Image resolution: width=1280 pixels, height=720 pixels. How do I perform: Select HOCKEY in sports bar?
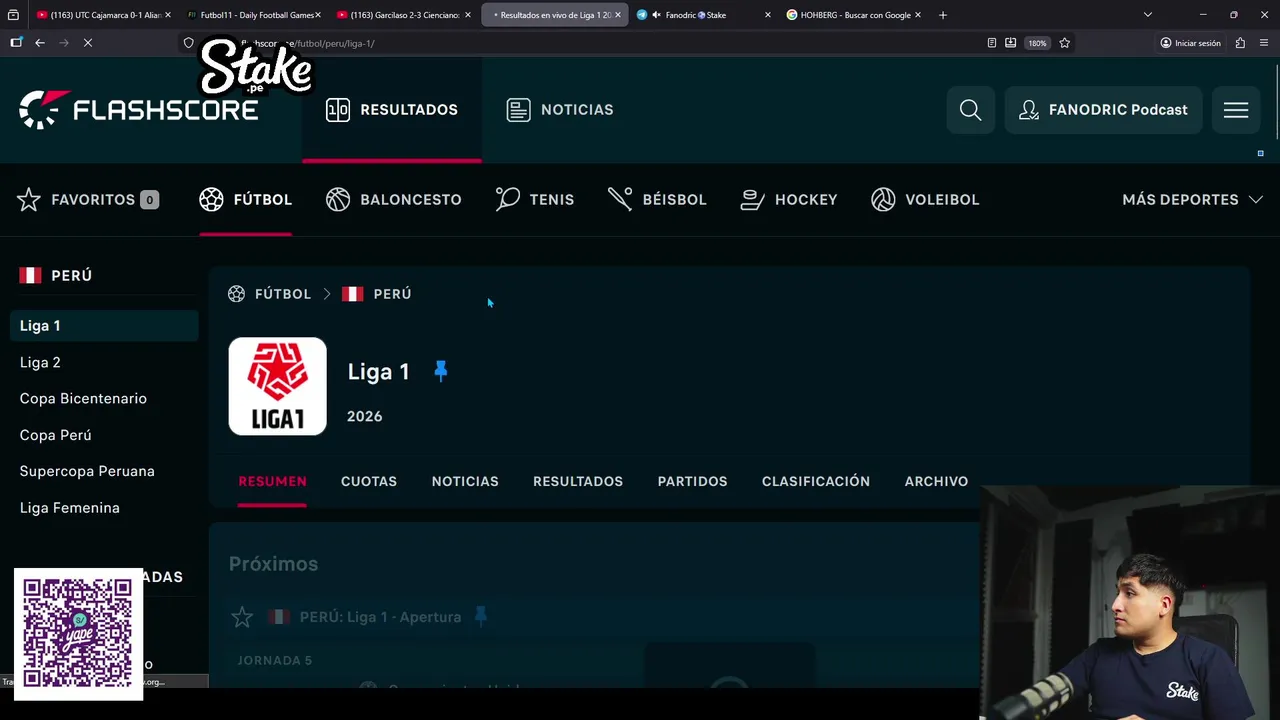coord(789,200)
